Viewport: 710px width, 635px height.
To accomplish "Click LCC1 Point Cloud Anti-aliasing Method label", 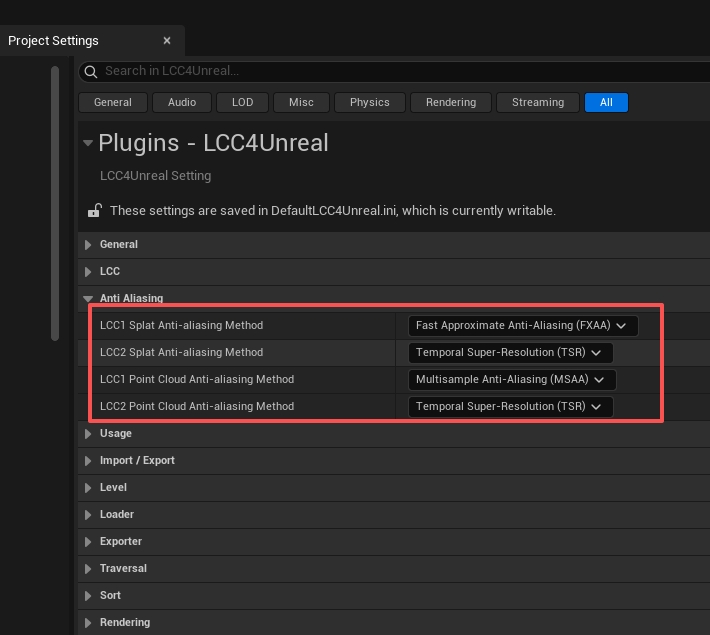I will [197, 379].
